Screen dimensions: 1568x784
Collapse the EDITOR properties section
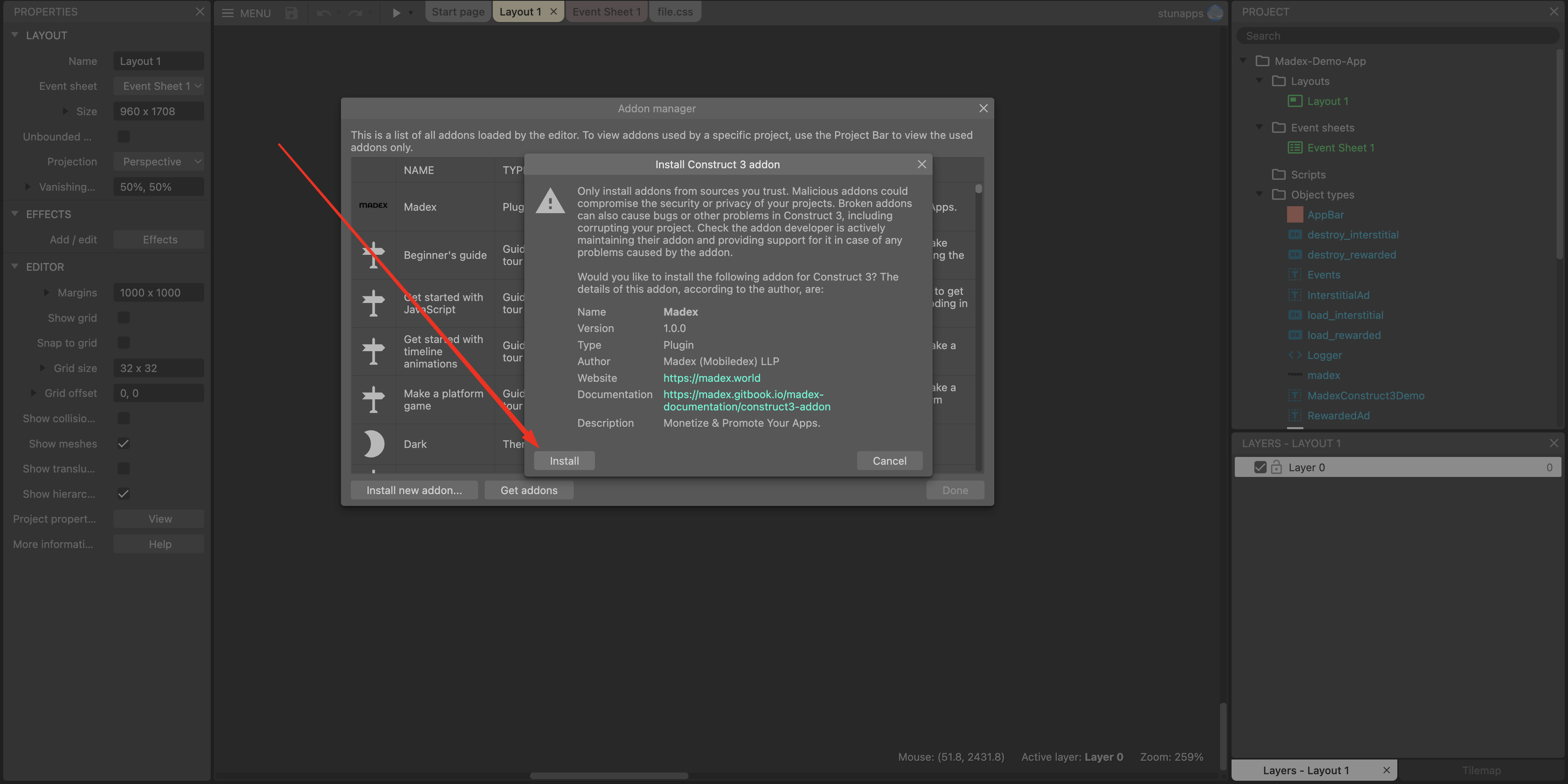(x=15, y=266)
